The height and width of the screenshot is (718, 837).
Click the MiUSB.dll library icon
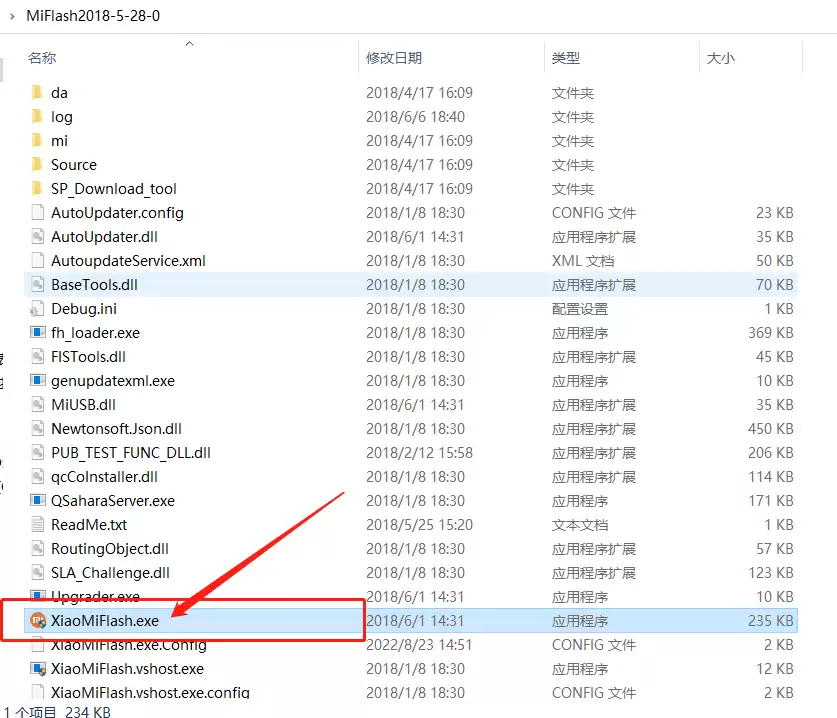39,404
